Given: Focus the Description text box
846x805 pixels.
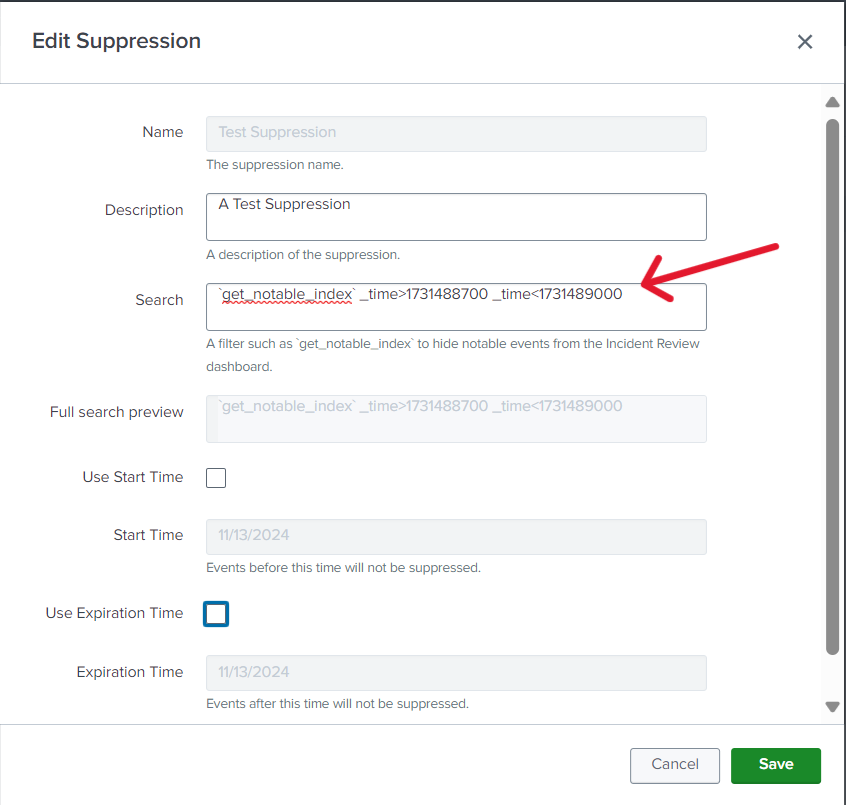Looking at the screenshot, I should click(456, 217).
